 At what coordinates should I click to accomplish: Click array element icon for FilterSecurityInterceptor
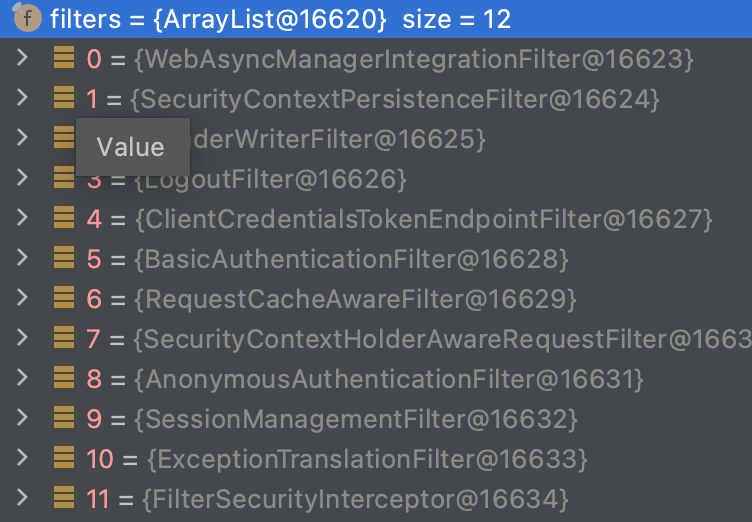(x=64, y=496)
